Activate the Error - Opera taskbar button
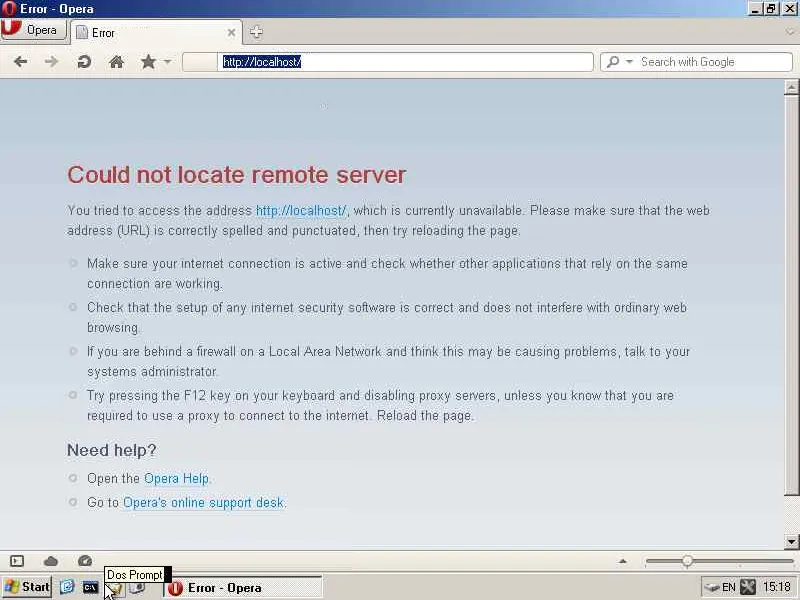 click(243, 588)
